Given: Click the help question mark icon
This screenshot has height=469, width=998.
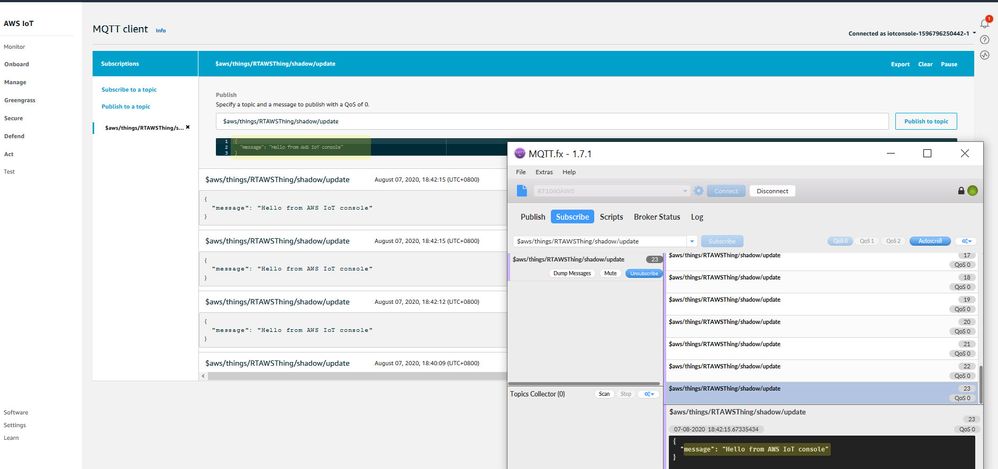Looking at the screenshot, I should click(x=985, y=40).
